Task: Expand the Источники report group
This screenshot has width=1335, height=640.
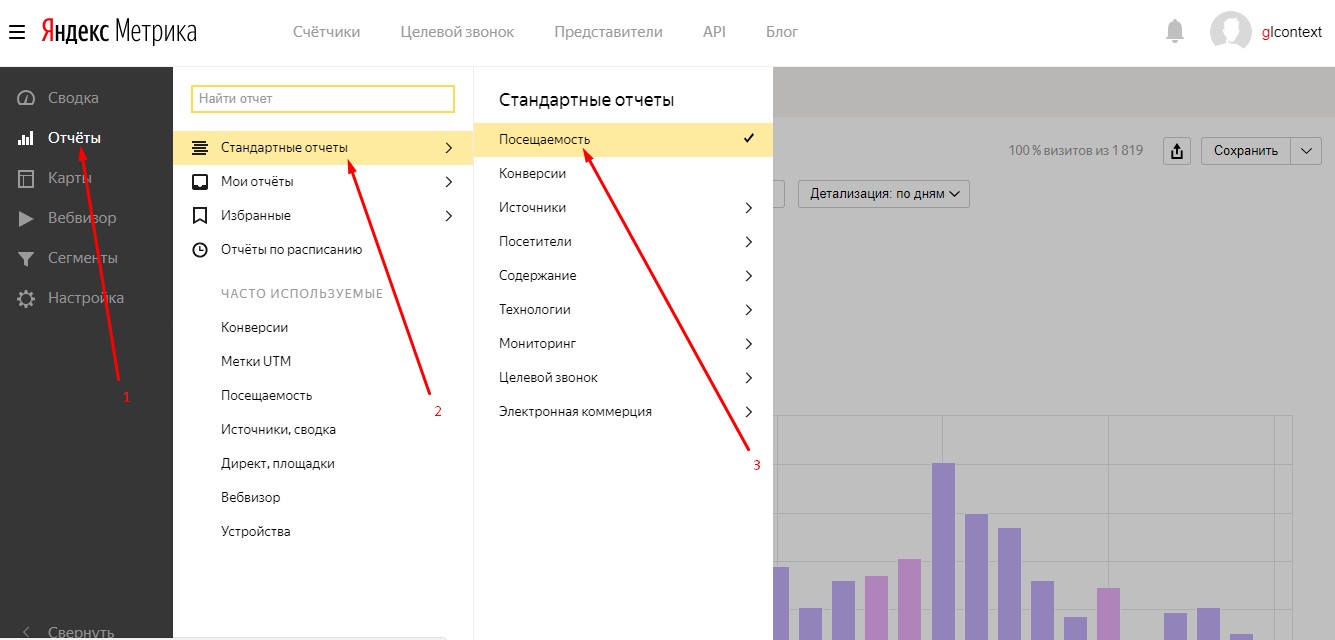Action: pyautogui.click(x=623, y=208)
